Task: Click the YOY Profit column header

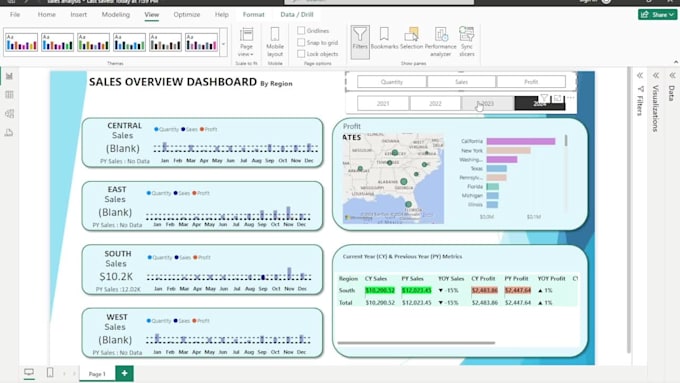Action: (x=551, y=278)
